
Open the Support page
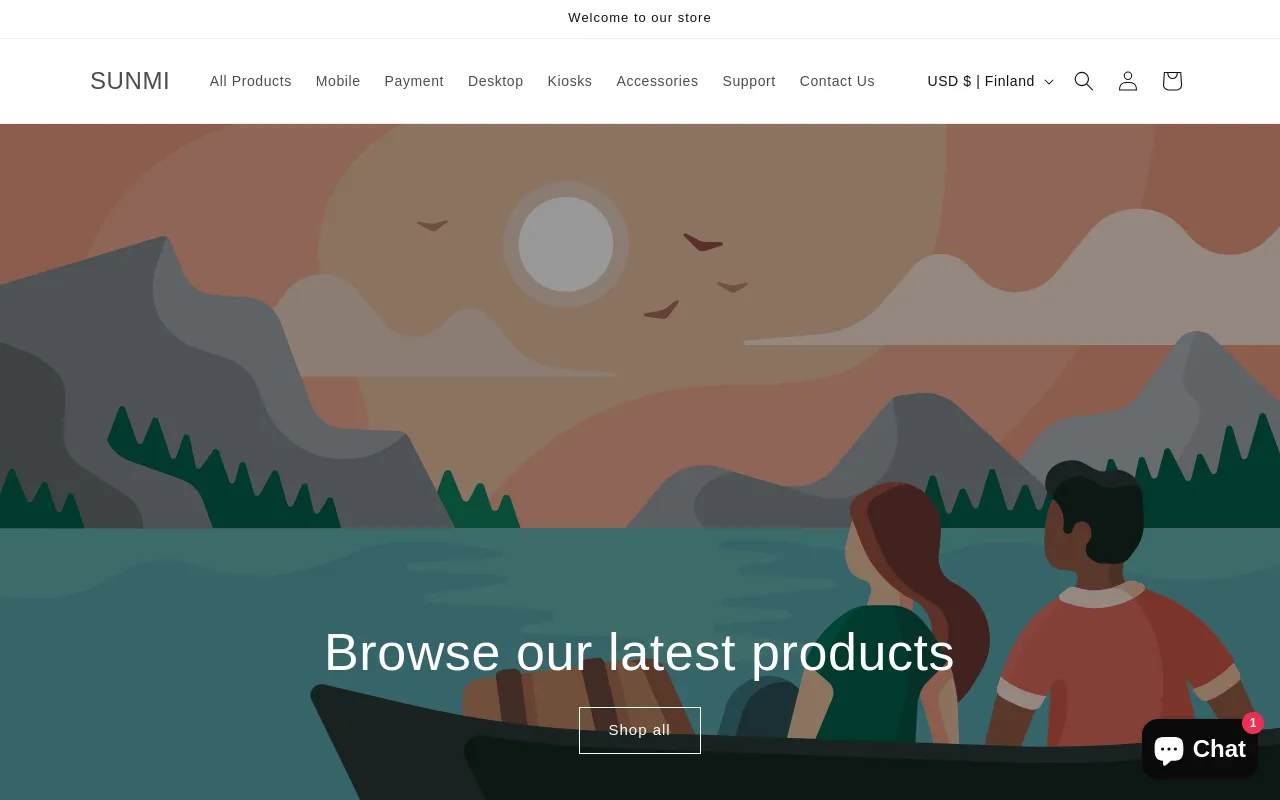(x=749, y=81)
